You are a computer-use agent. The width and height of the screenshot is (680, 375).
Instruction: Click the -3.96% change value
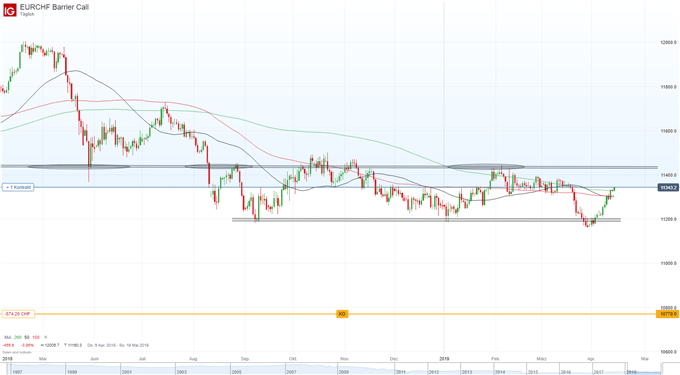point(27,346)
